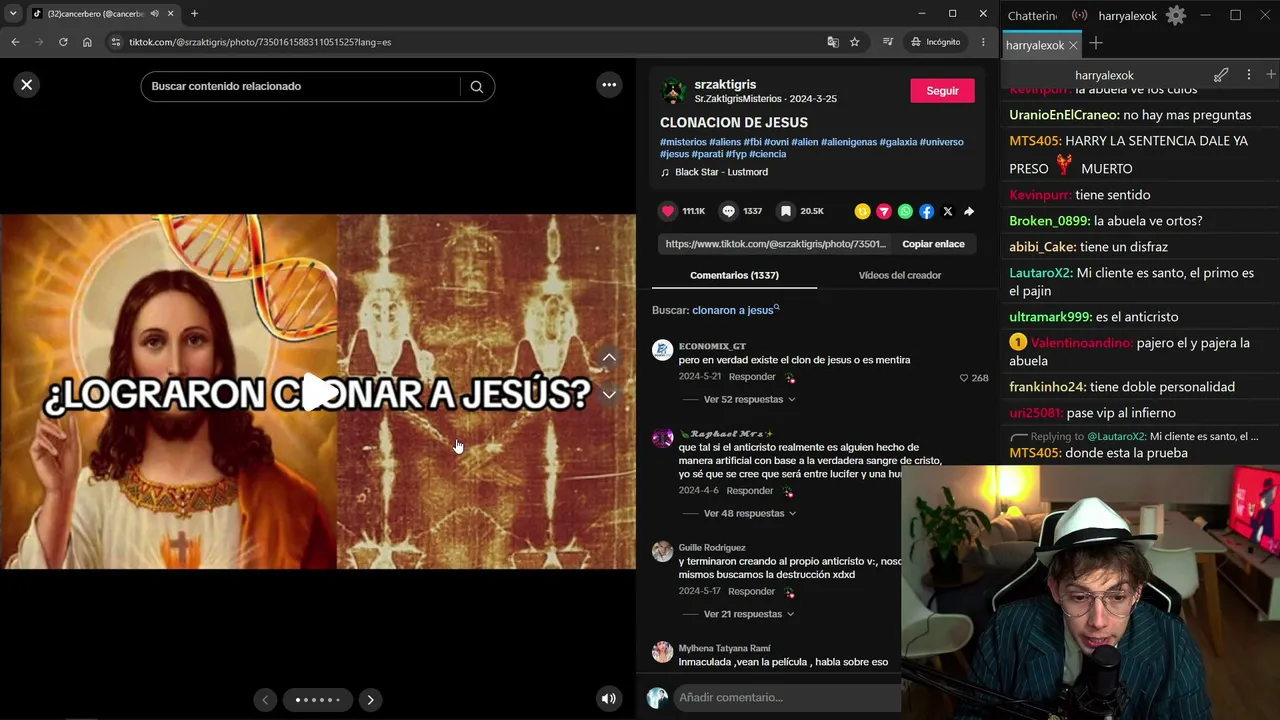
Task: Open Chatterino settings gear
Action: click(1176, 15)
